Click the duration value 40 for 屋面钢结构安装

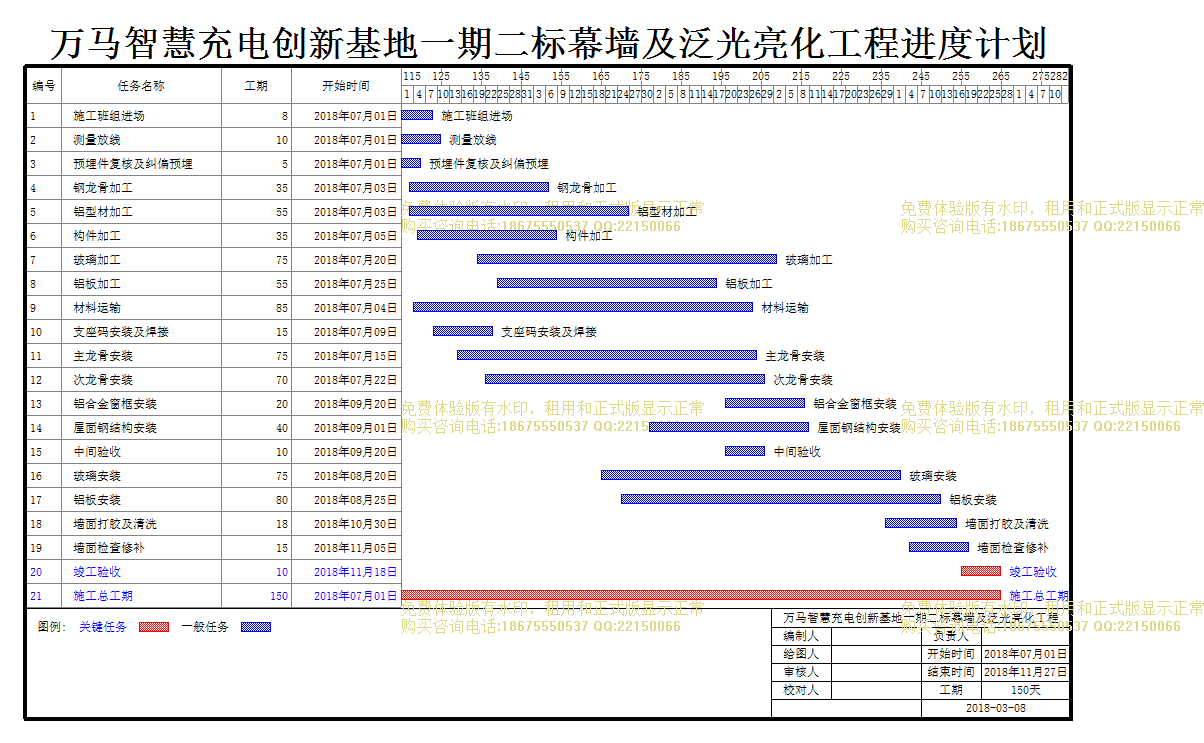[282, 428]
